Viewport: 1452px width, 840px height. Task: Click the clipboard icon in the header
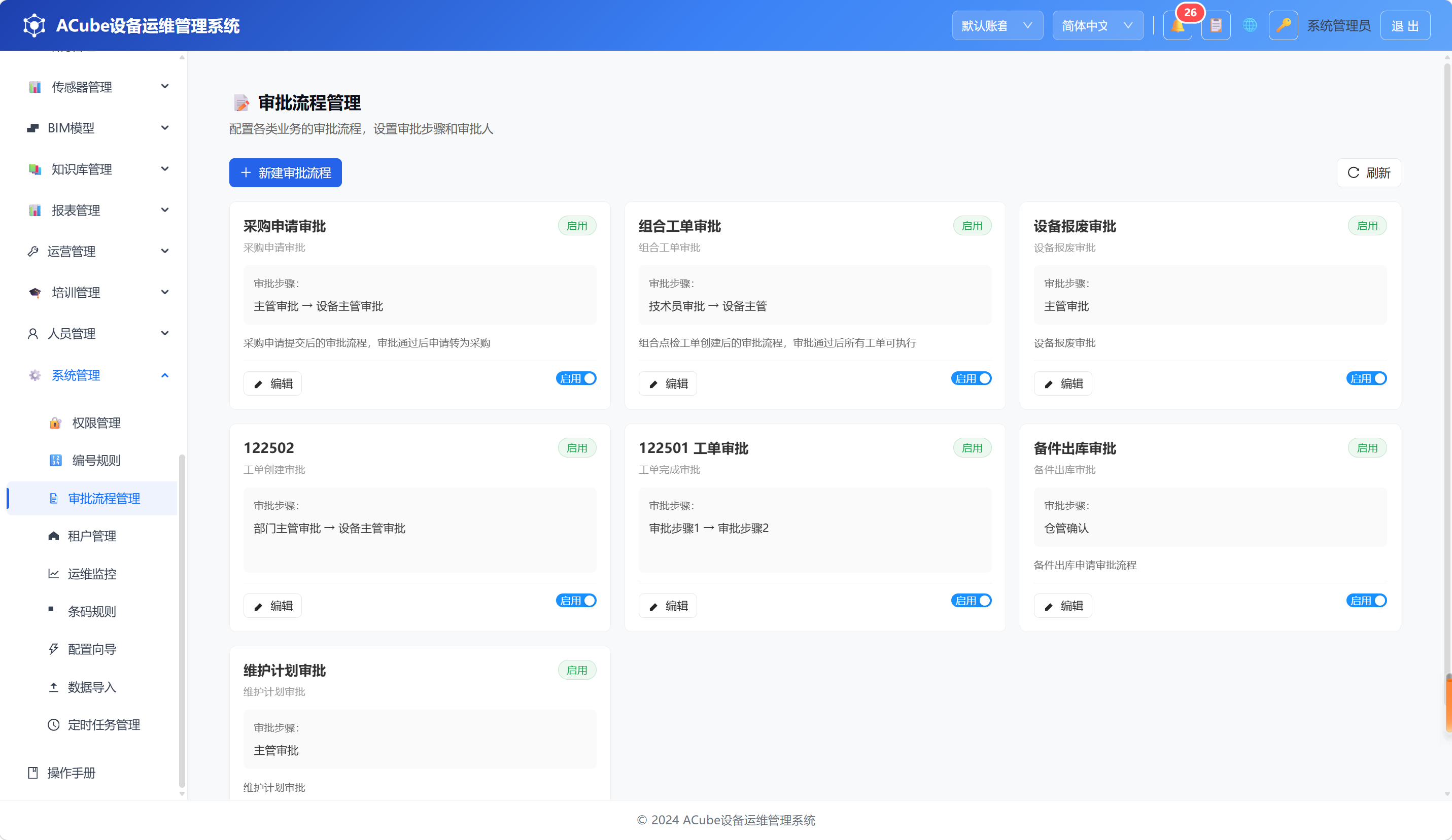click(x=1216, y=25)
